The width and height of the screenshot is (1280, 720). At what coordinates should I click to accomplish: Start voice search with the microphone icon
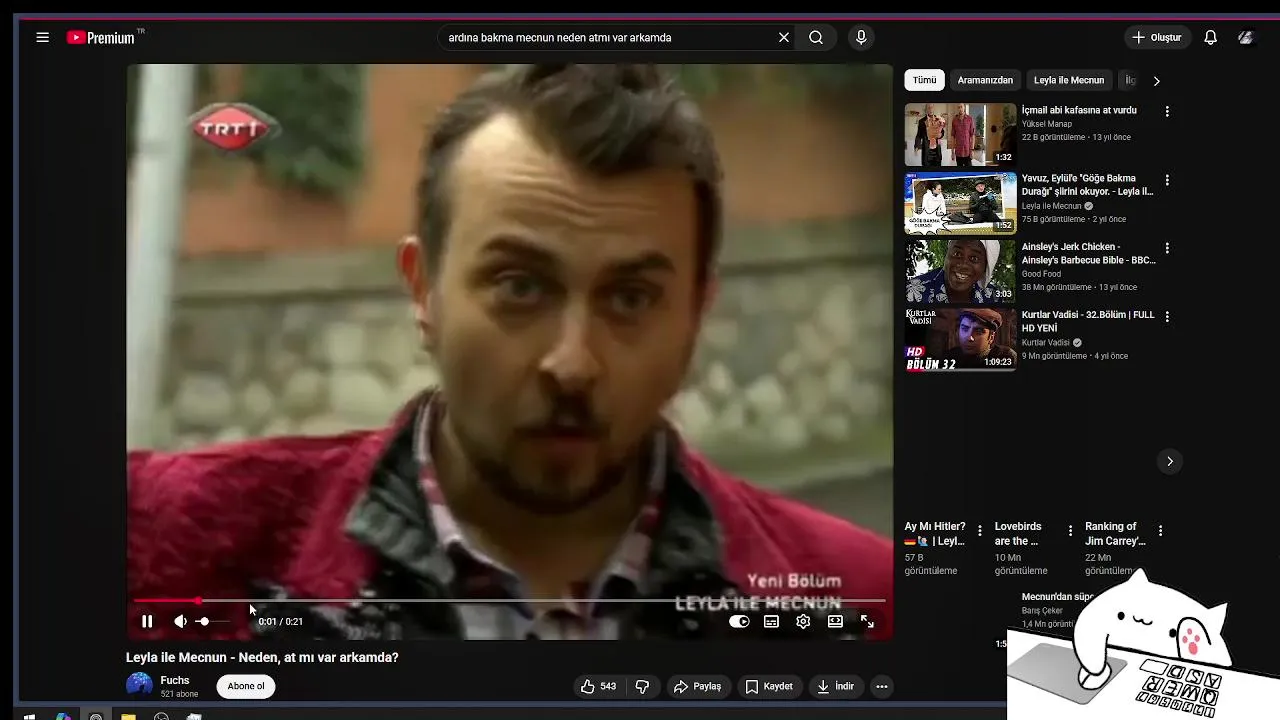[861, 37]
